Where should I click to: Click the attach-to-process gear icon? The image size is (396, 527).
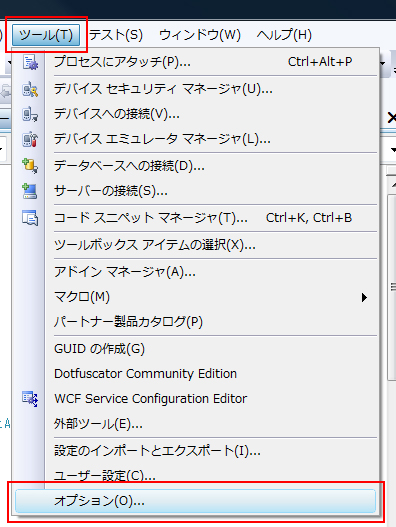click(x=30, y=63)
